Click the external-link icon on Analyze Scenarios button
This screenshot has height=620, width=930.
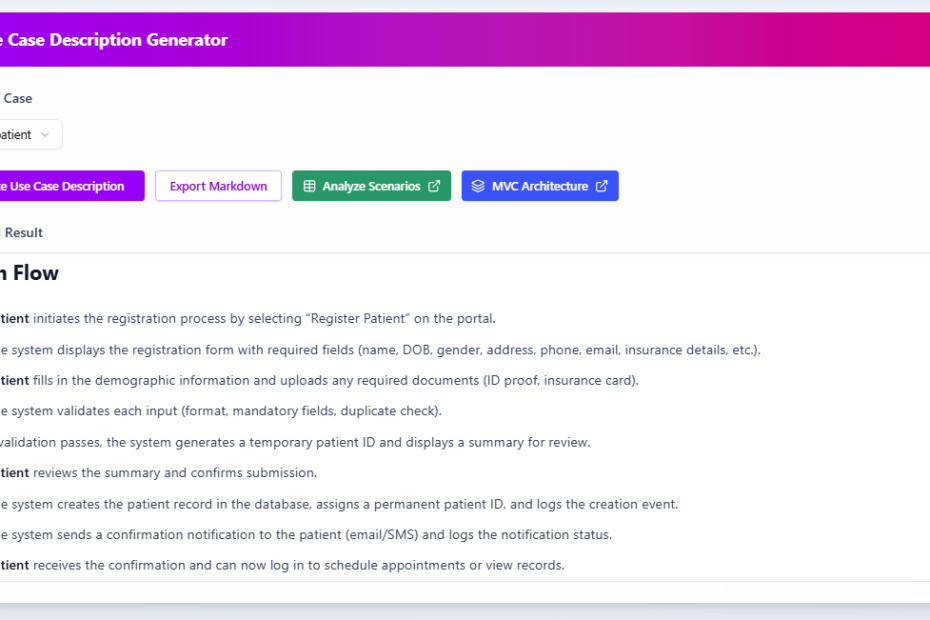tap(434, 185)
